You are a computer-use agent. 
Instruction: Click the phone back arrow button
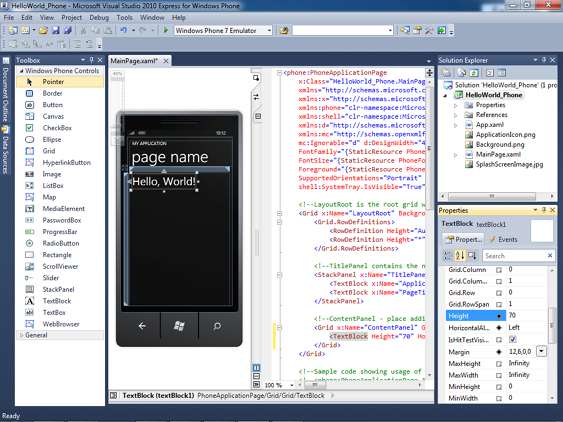click(x=142, y=326)
